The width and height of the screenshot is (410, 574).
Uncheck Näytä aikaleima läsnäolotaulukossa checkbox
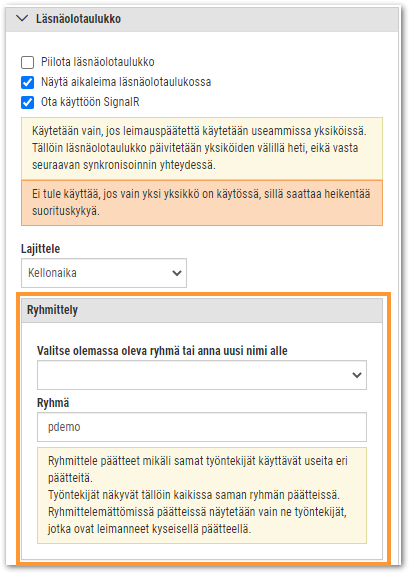click(x=27, y=82)
